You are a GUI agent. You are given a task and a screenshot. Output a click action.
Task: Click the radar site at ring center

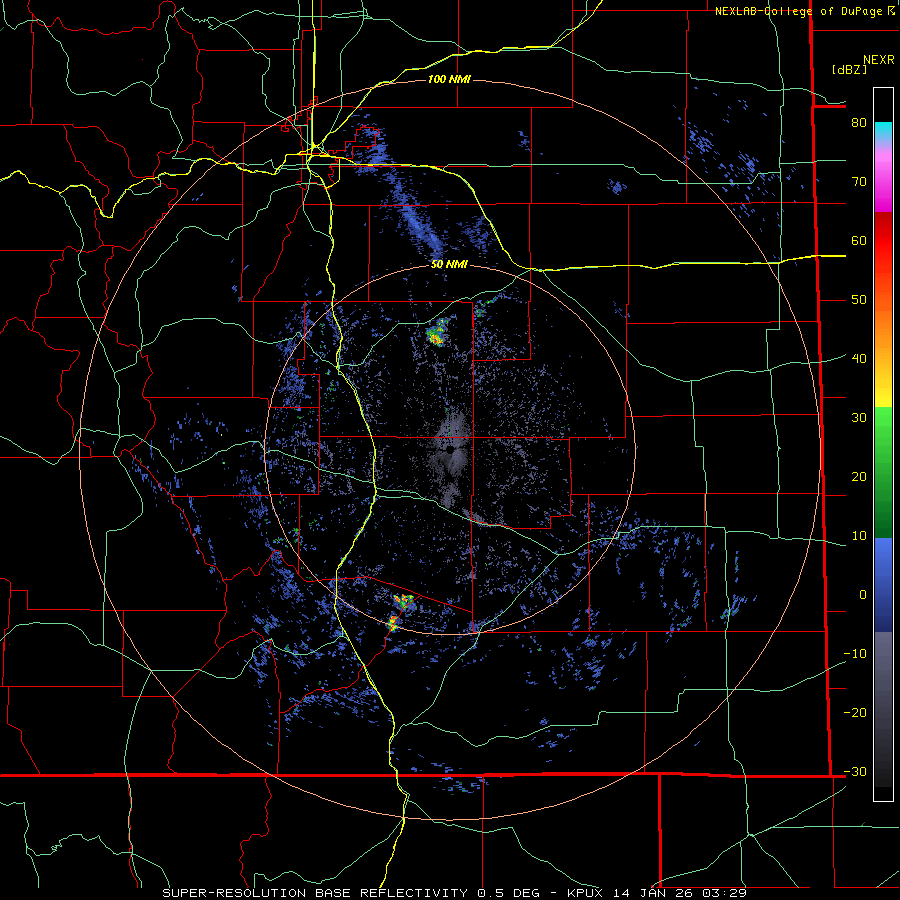pyautogui.click(x=452, y=451)
